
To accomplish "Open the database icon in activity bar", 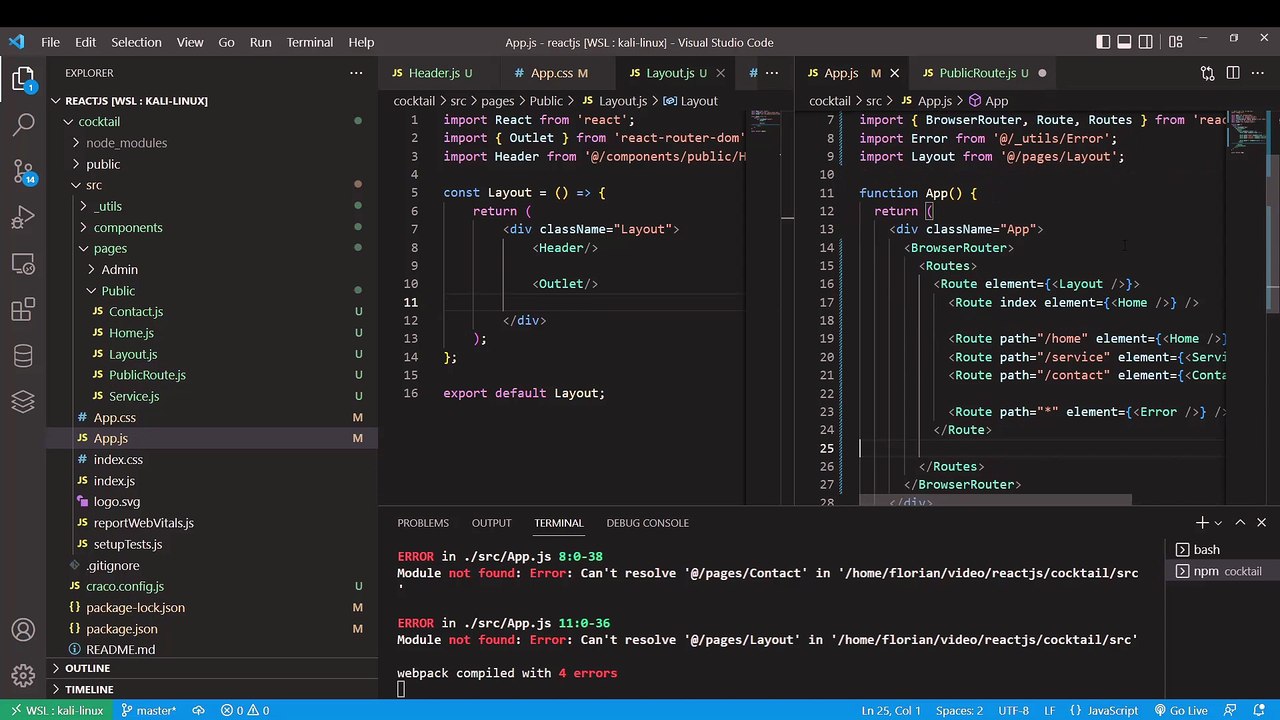I will click(23, 356).
